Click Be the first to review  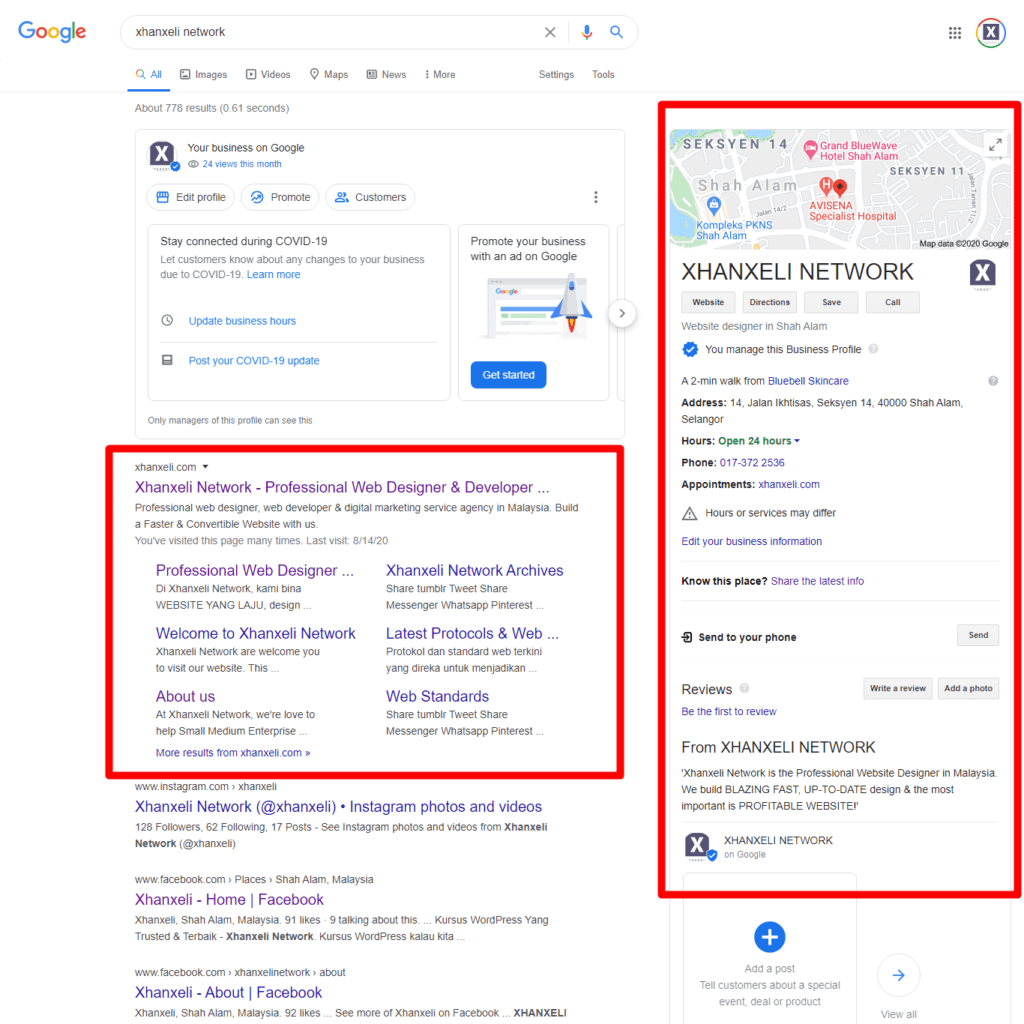[729, 711]
